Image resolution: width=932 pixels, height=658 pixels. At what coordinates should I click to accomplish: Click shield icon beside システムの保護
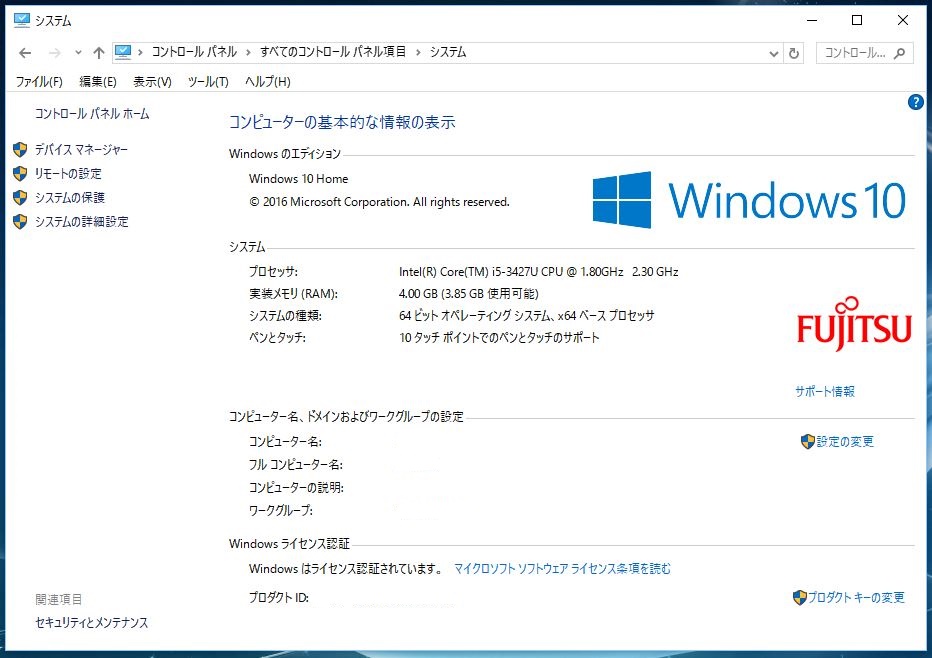click(x=20, y=197)
